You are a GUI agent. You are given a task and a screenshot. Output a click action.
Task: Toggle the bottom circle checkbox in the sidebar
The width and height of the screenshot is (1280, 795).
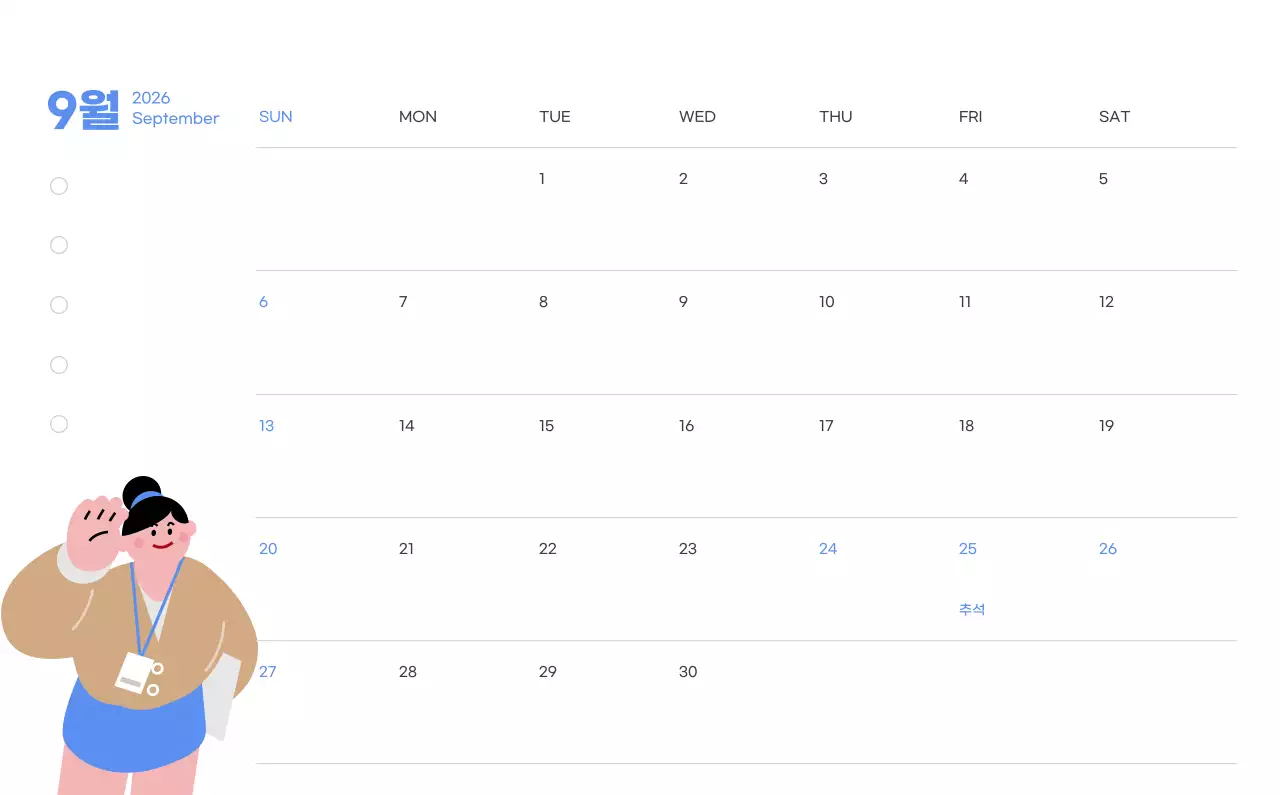[x=59, y=424]
